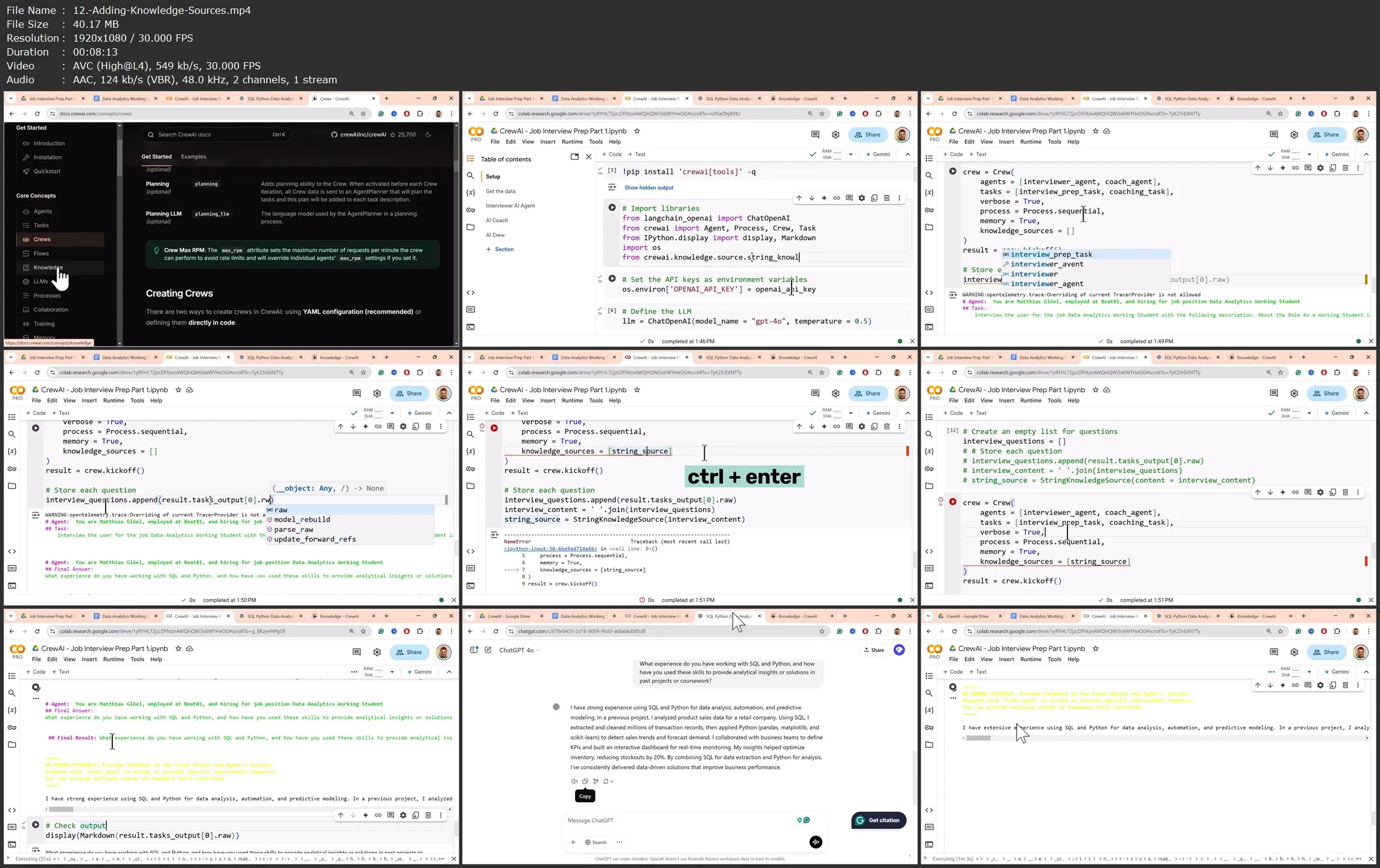Click the horizontal scrollbar under 'I have extensive experience' output

(x=978, y=738)
